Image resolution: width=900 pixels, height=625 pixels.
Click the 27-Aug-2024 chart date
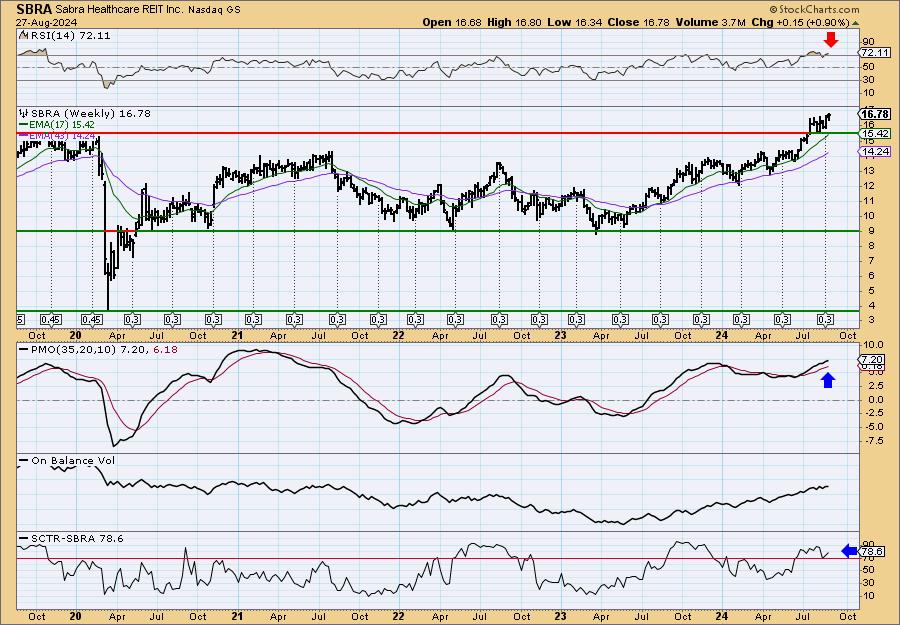click(x=44, y=22)
